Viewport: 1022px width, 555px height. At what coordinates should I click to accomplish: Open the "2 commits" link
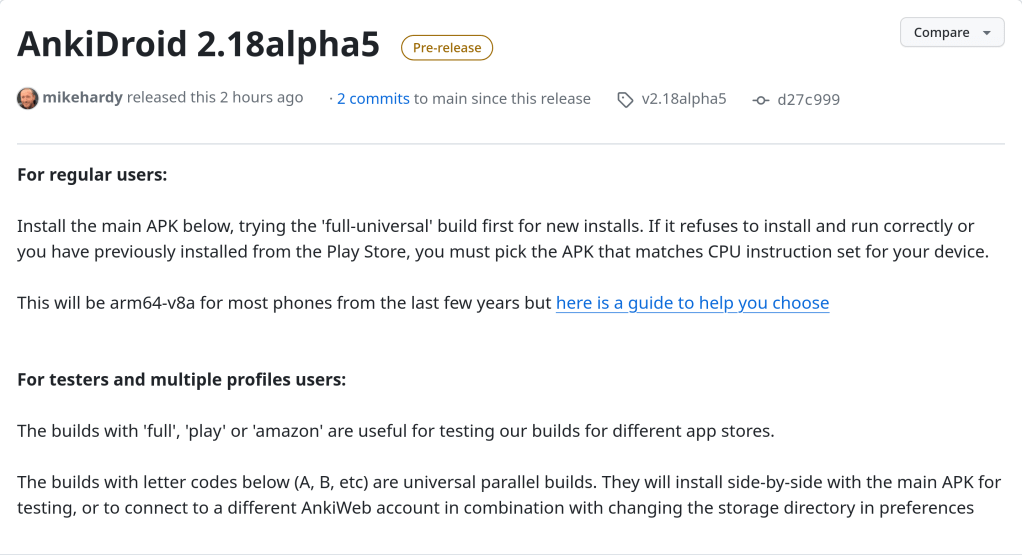(373, 99)
